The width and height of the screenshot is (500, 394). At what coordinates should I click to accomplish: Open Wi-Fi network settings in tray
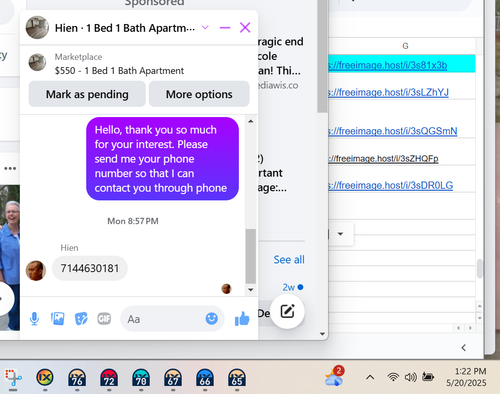tap(393, 377)
